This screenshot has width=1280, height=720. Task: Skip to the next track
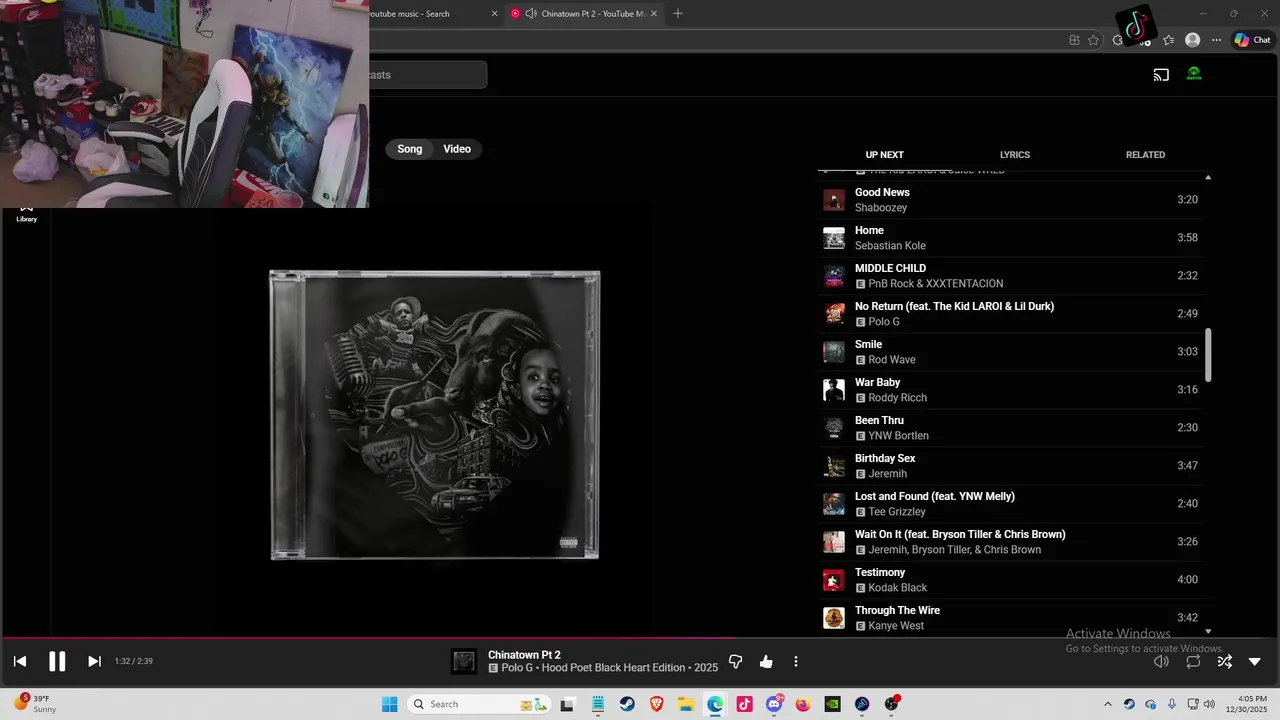point(94,661)
